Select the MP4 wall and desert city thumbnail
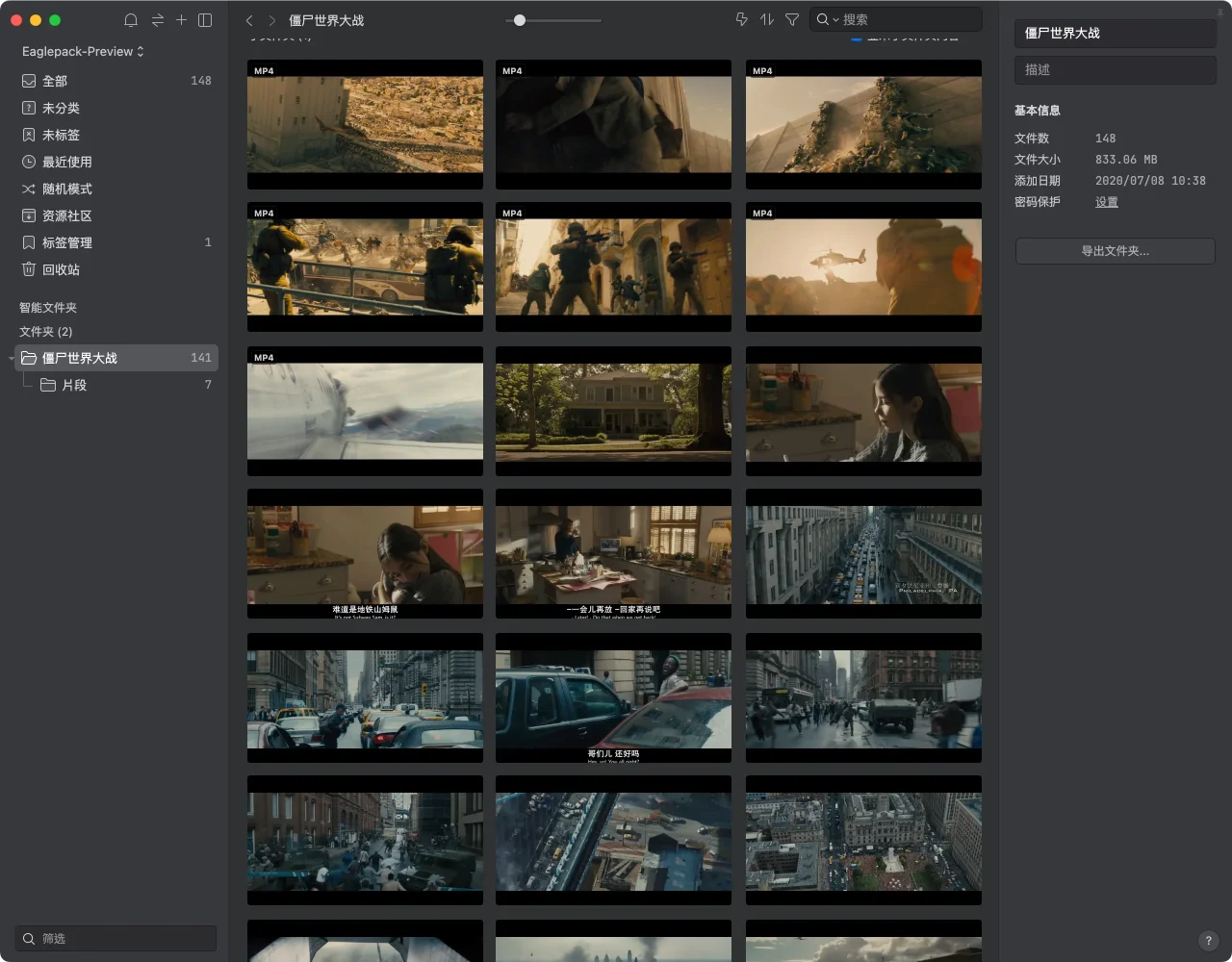The width and height of the screenshot is (1232, 962). coord(365,124)
